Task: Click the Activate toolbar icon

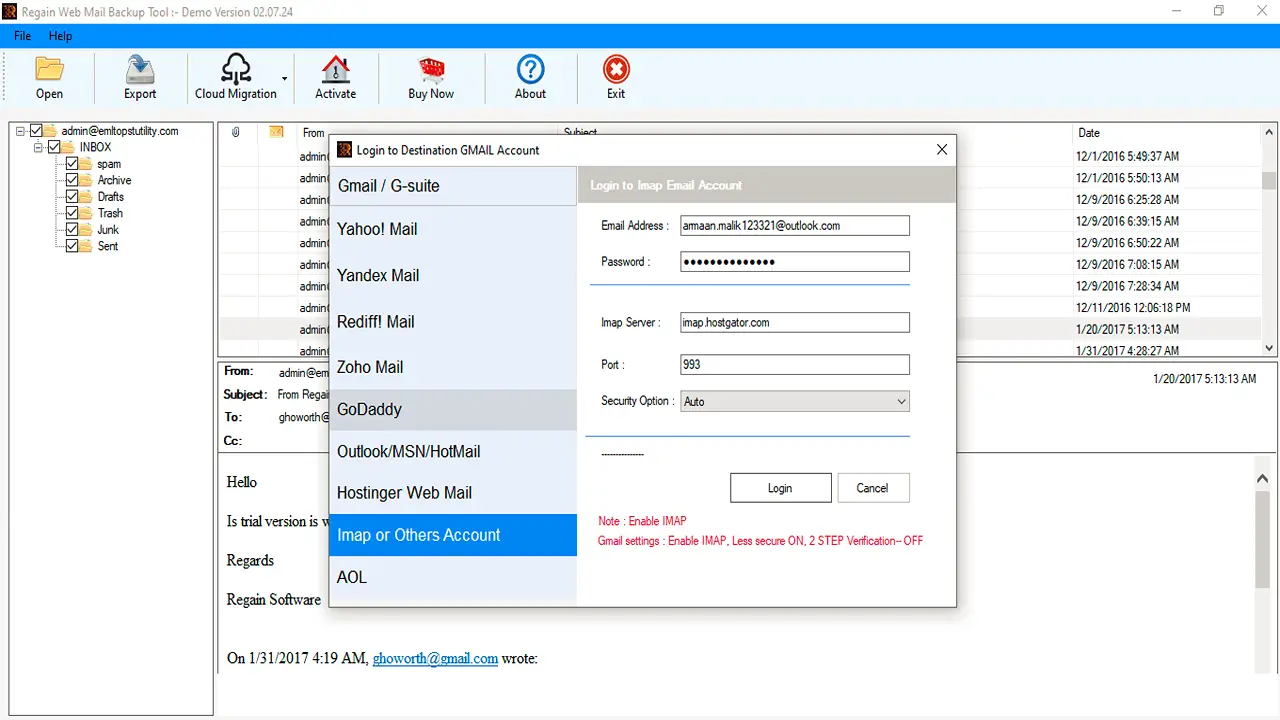Action: pyautogui.click(x=335, y=69)
